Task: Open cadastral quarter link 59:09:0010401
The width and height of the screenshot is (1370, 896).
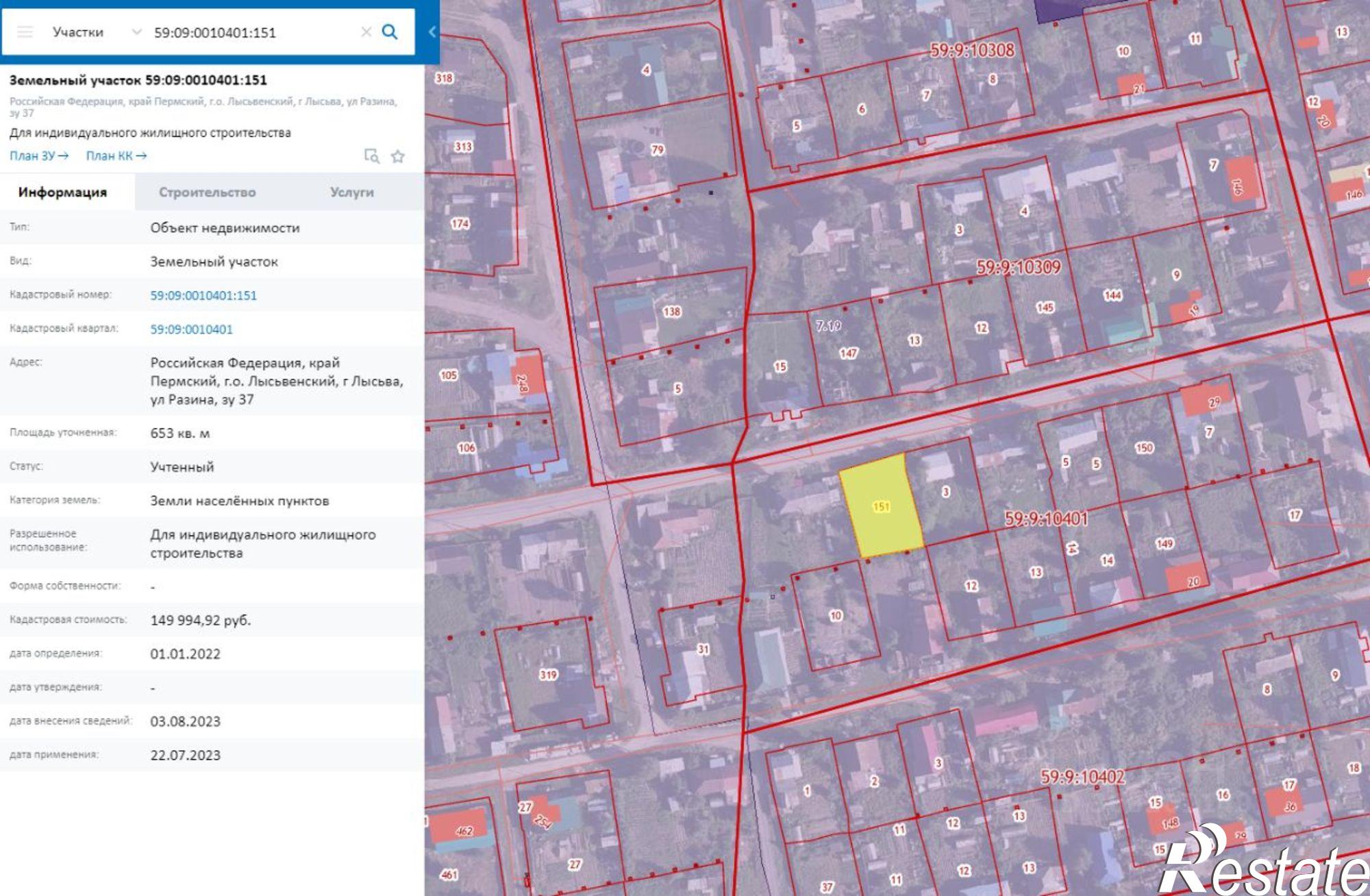Action: point(191,329)
